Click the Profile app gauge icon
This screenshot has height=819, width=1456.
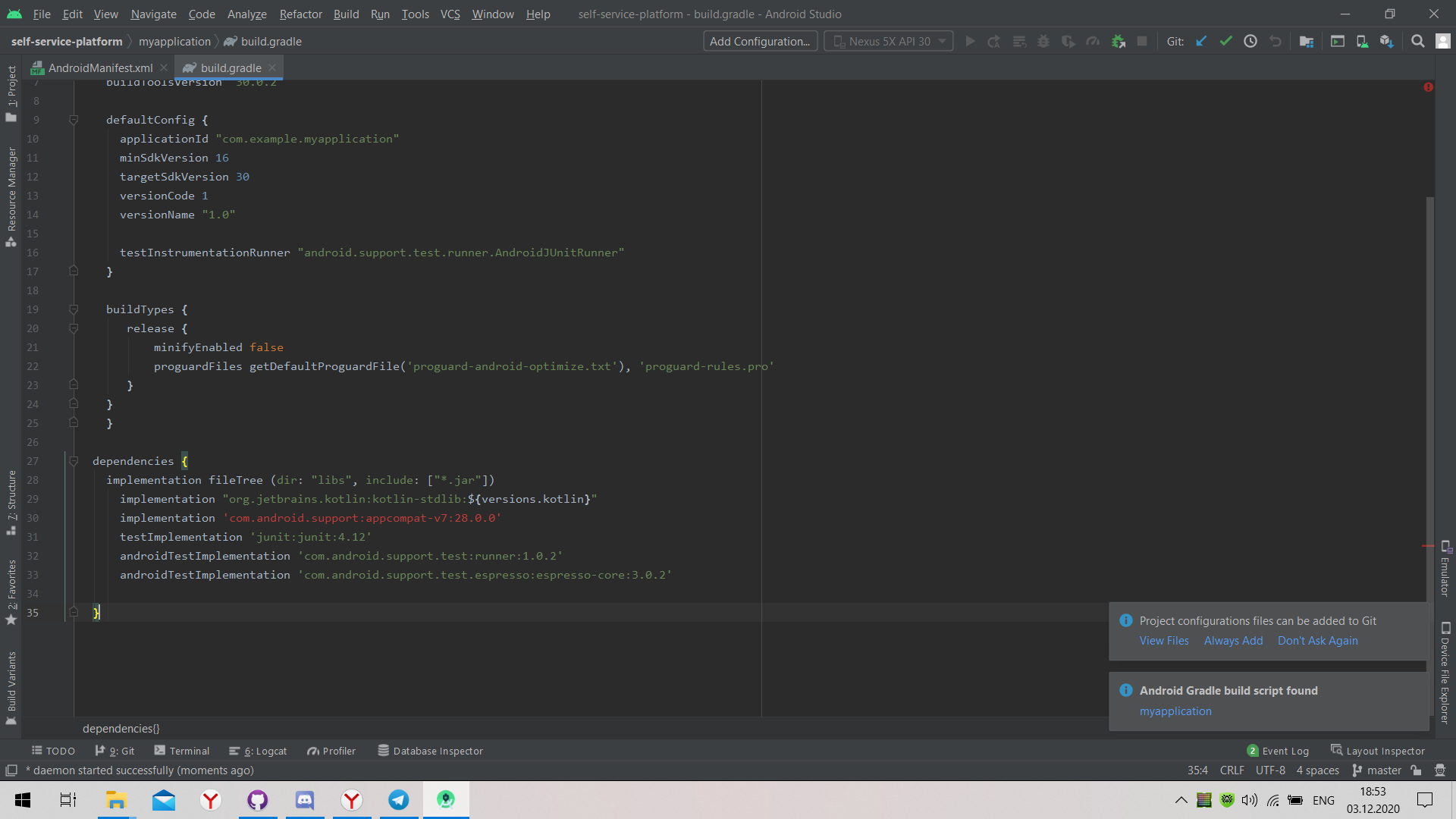[1093, 42]
